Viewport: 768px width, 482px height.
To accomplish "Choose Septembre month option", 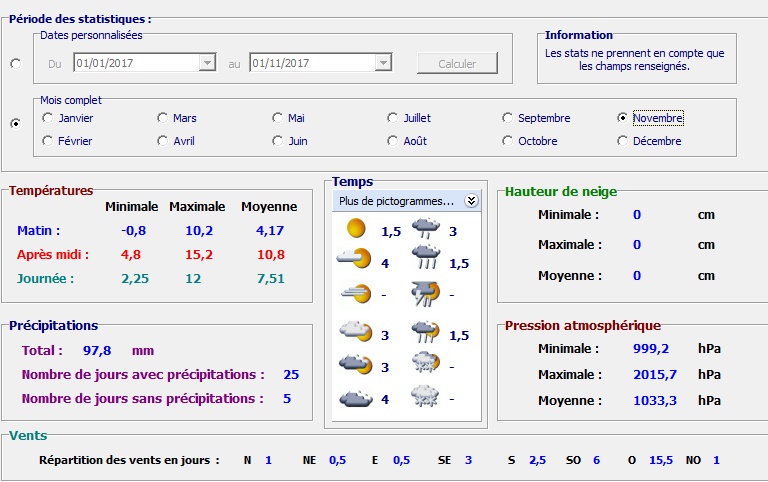I will coord(507,118).
